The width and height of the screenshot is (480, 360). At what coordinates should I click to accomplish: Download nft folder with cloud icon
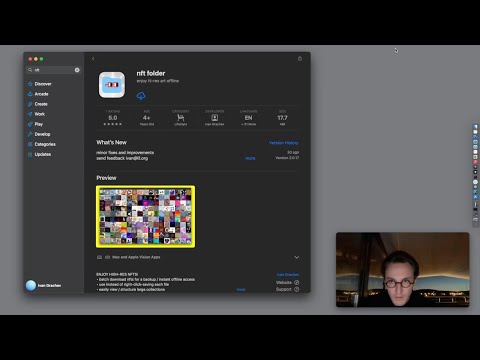[141, 96]
